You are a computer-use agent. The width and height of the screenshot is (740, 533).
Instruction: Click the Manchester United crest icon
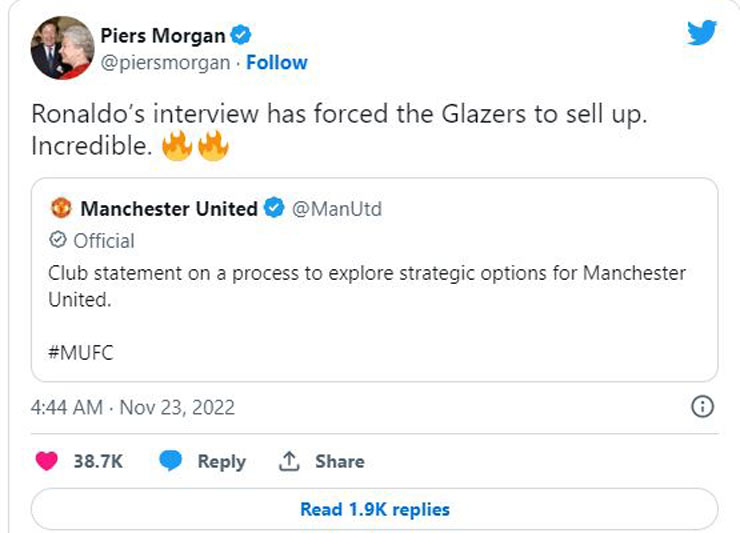click(x=60, y=209)
